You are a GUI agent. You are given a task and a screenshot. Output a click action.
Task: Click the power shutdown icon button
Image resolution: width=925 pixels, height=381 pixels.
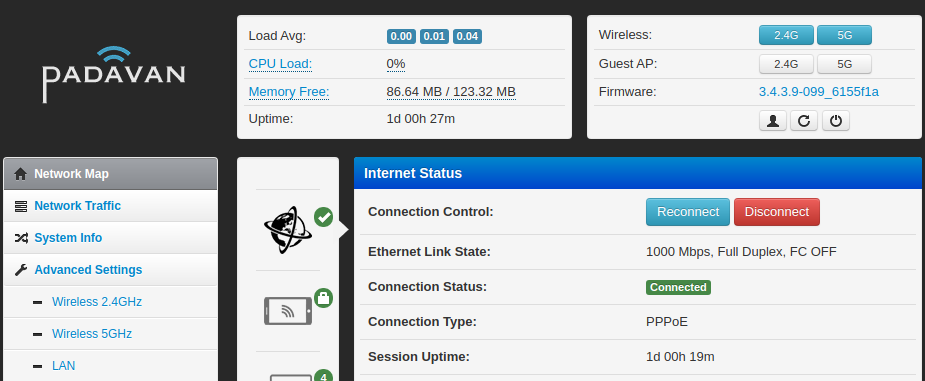click(835, 121)
